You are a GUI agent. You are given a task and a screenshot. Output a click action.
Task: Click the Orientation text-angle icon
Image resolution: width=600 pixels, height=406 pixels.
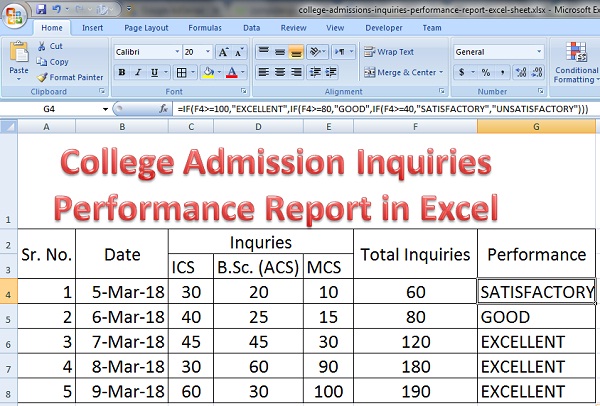point(317,52)
